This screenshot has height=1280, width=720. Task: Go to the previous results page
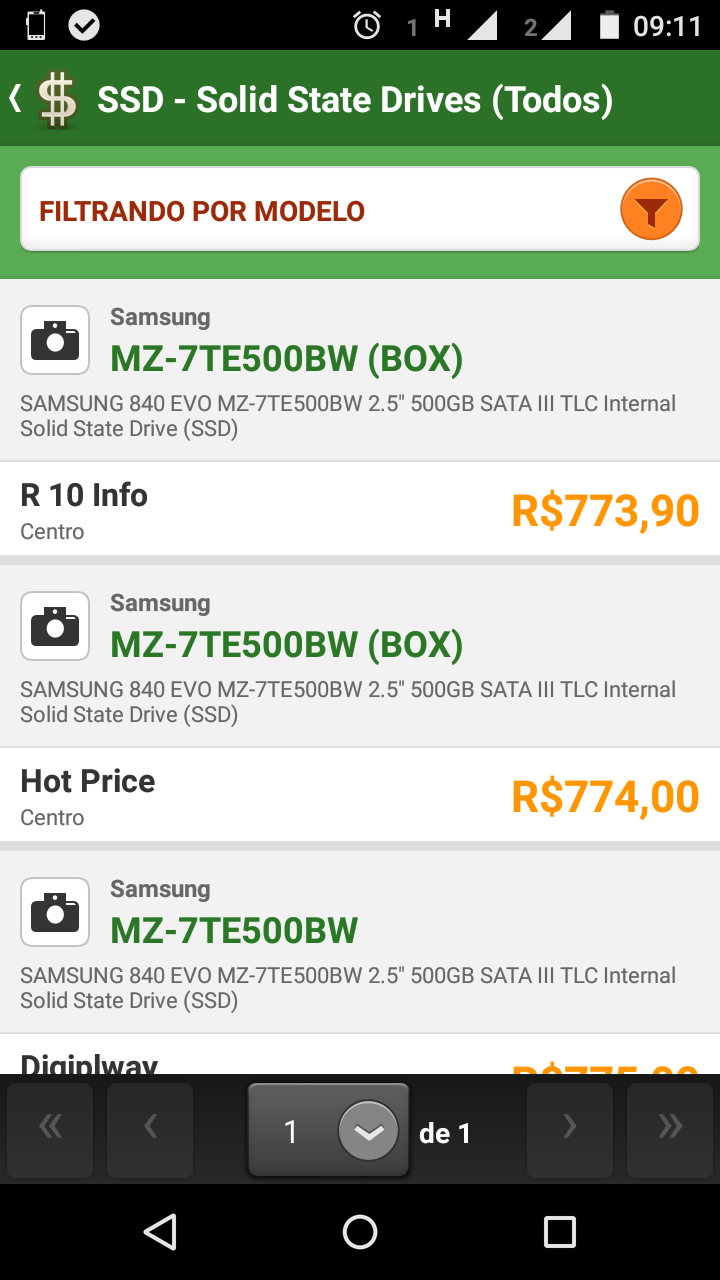pyautogui.click(x=150, y=1129)
